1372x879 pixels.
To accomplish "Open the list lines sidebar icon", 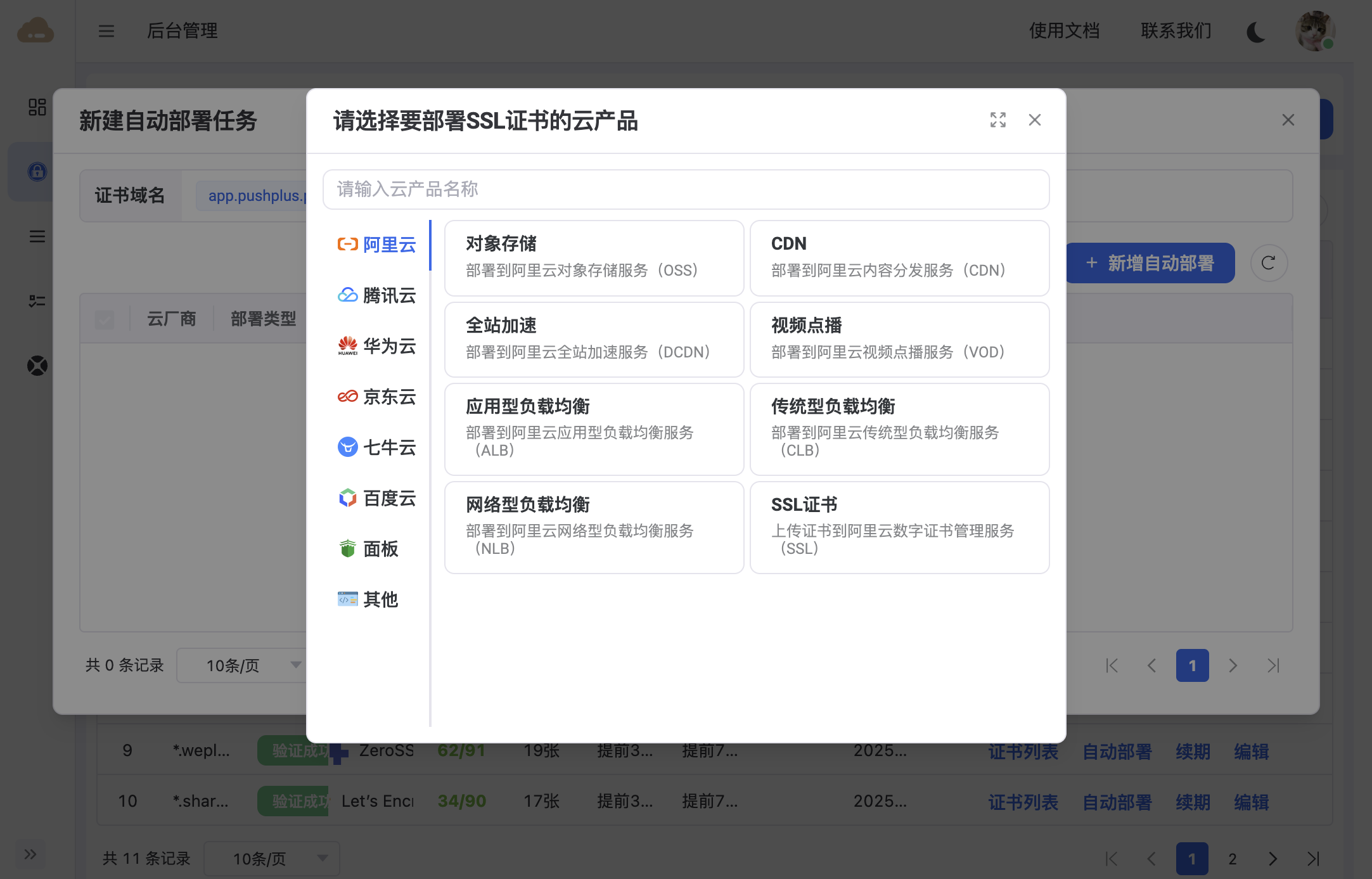I will [x=37, y=236].
